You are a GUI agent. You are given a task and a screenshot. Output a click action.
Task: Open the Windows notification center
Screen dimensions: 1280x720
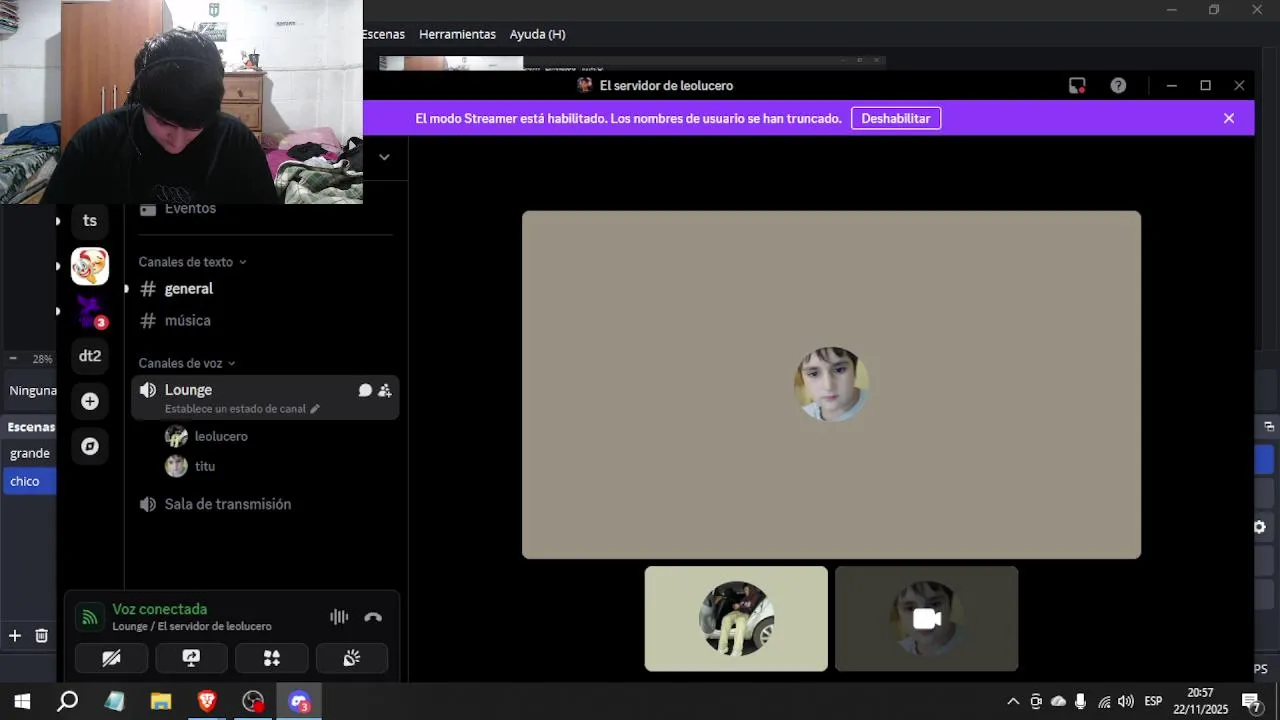pyautogui.click(x=1250, y=702)
